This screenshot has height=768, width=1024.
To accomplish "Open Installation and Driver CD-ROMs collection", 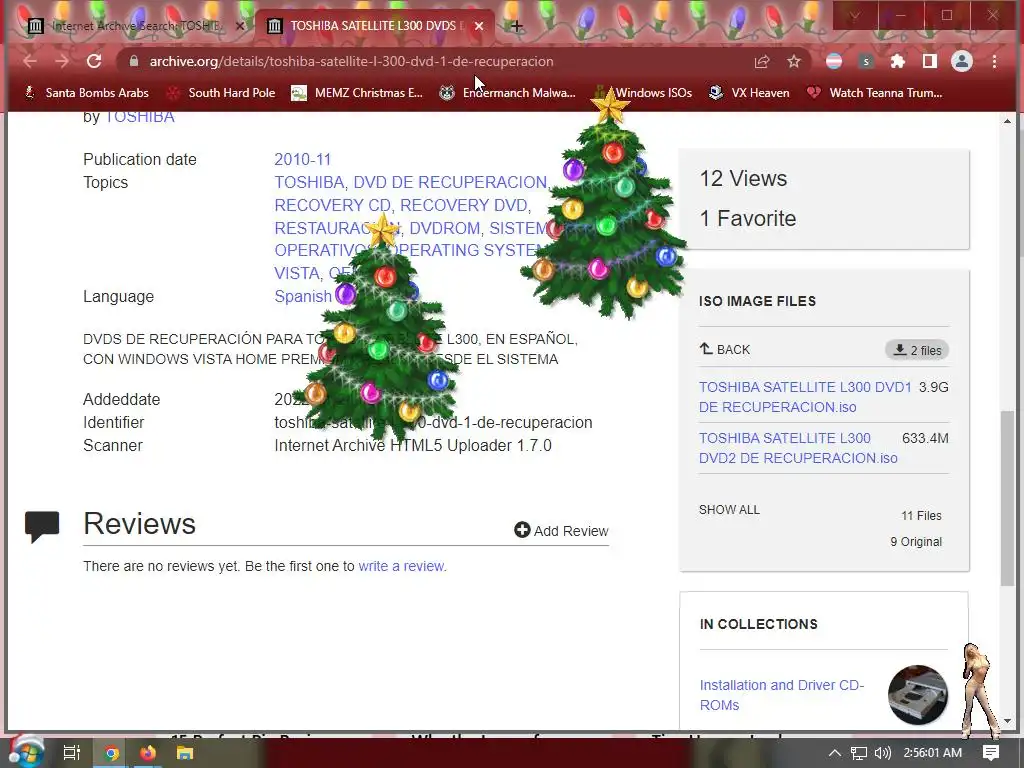I will (x=782, y=695).
